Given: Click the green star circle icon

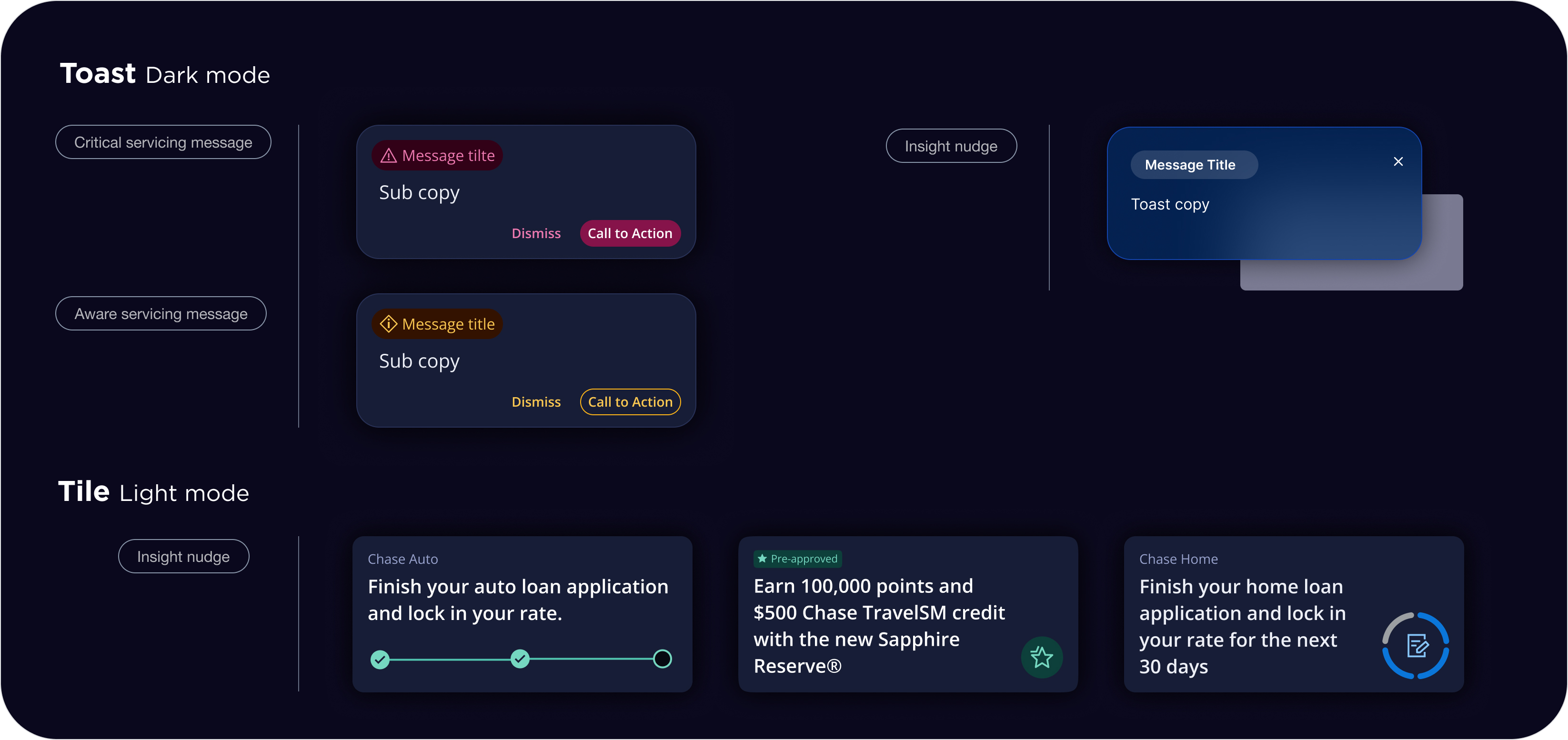Looking at the screenshot, I should [1042, 657].
